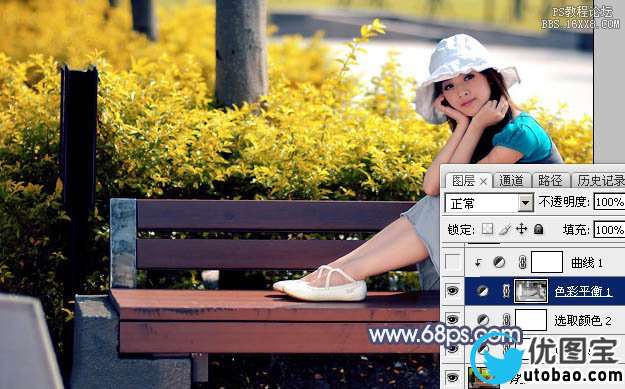Click adjustment icon of 色彩平衡 1 layer

[482, 291]
